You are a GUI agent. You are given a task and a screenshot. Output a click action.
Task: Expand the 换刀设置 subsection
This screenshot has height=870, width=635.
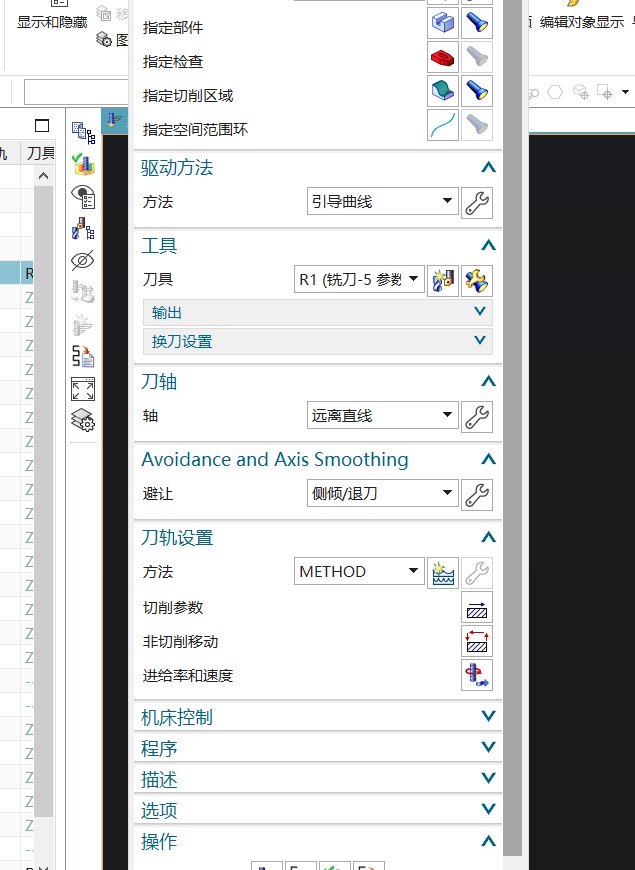318,341
